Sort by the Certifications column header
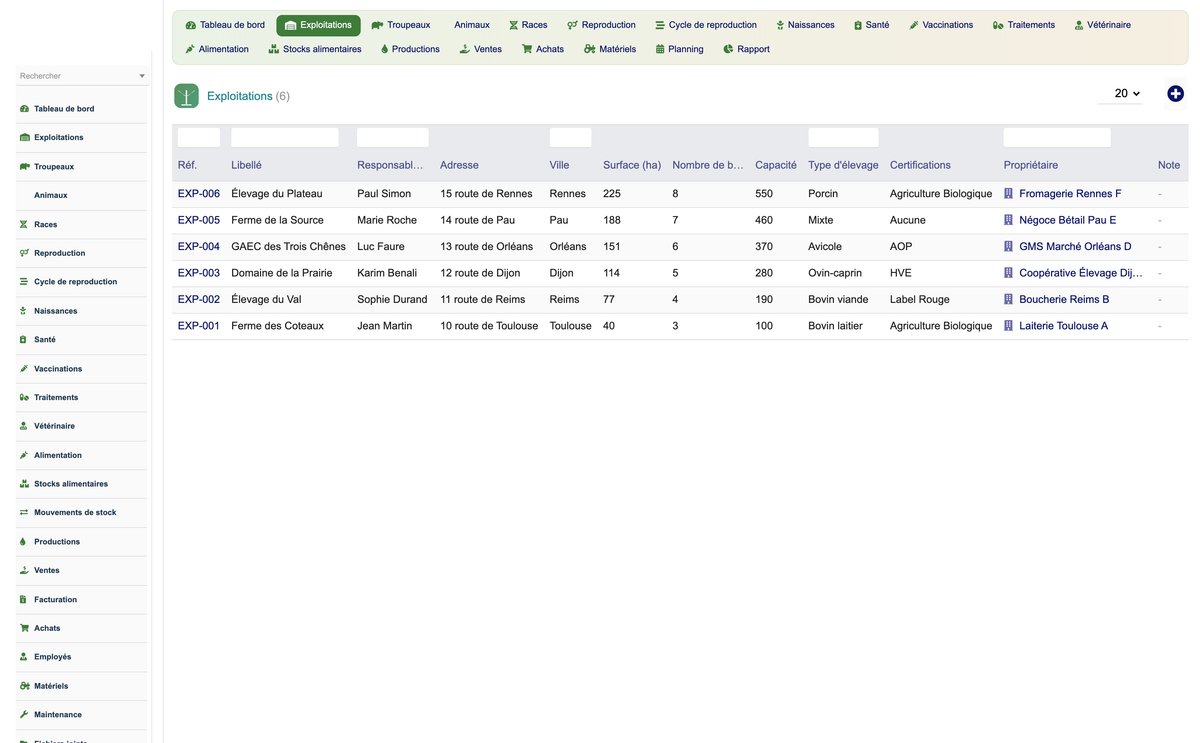 point(920,165)
